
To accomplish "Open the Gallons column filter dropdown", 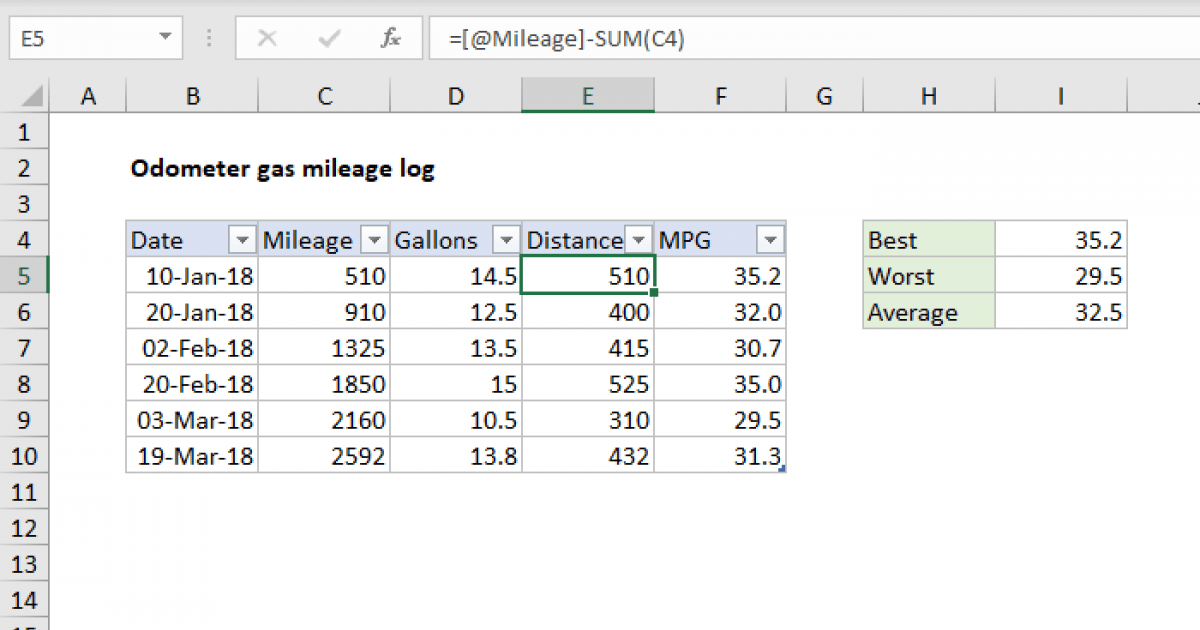I will [507, 240].
